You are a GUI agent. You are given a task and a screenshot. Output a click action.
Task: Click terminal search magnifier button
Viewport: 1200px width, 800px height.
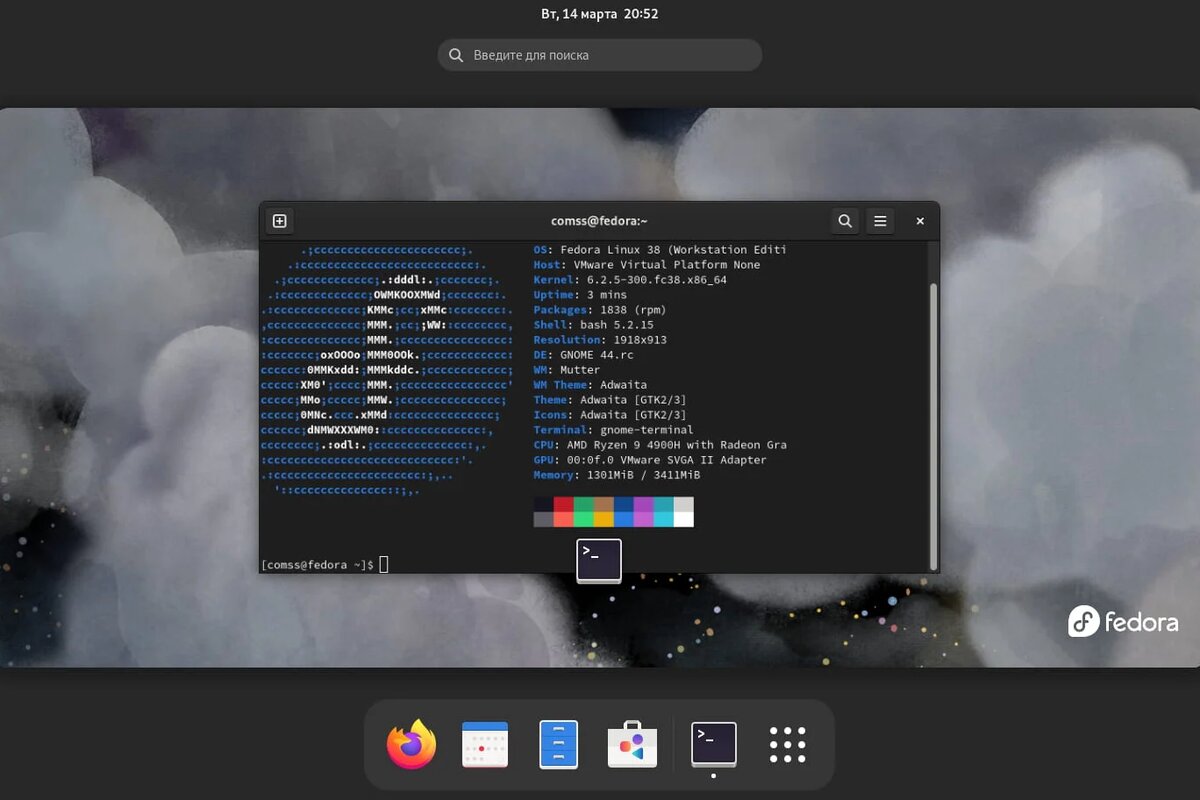tap(845, 221)
